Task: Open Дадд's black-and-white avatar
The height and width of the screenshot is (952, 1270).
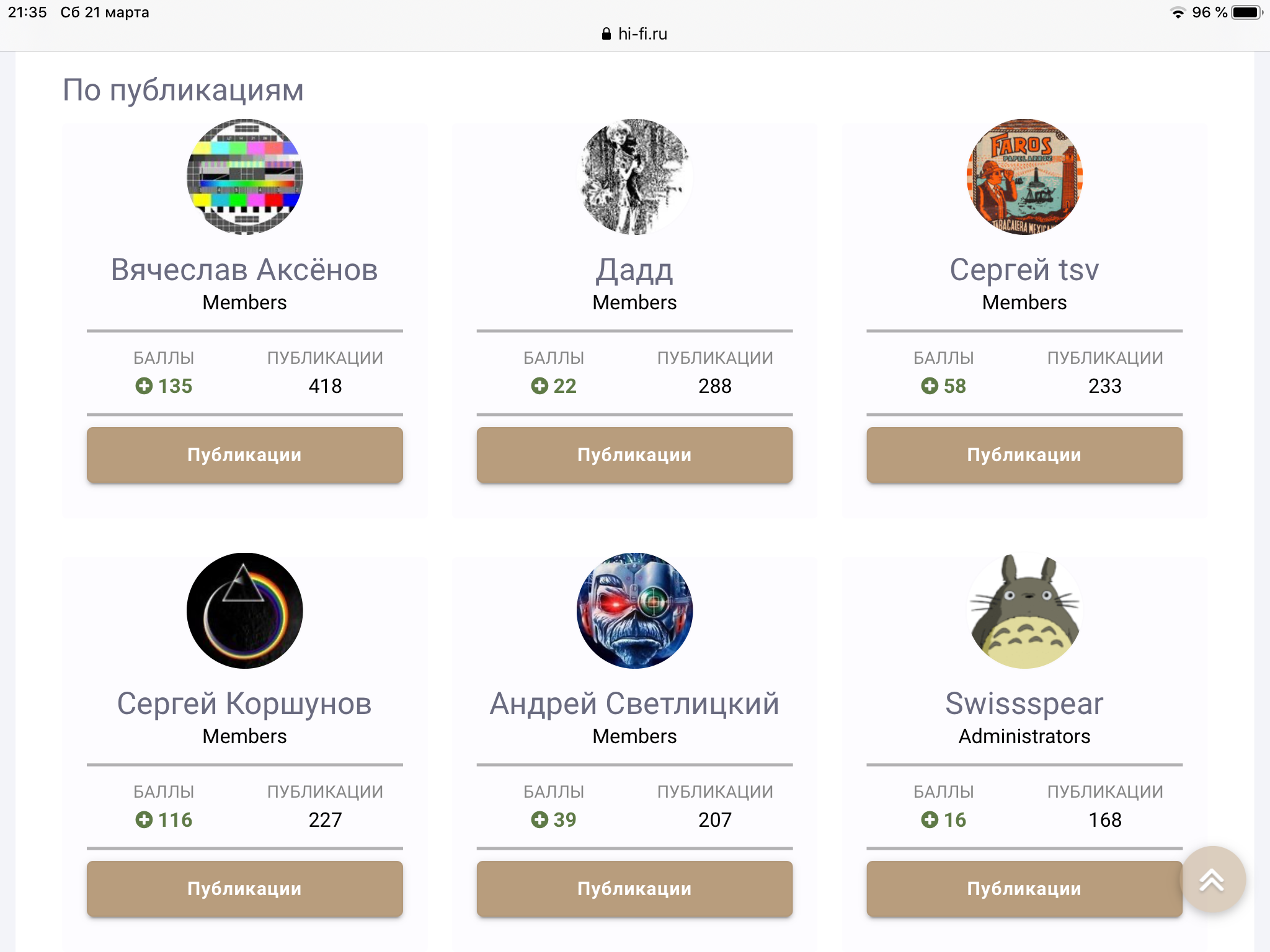Action: point(634,177)
